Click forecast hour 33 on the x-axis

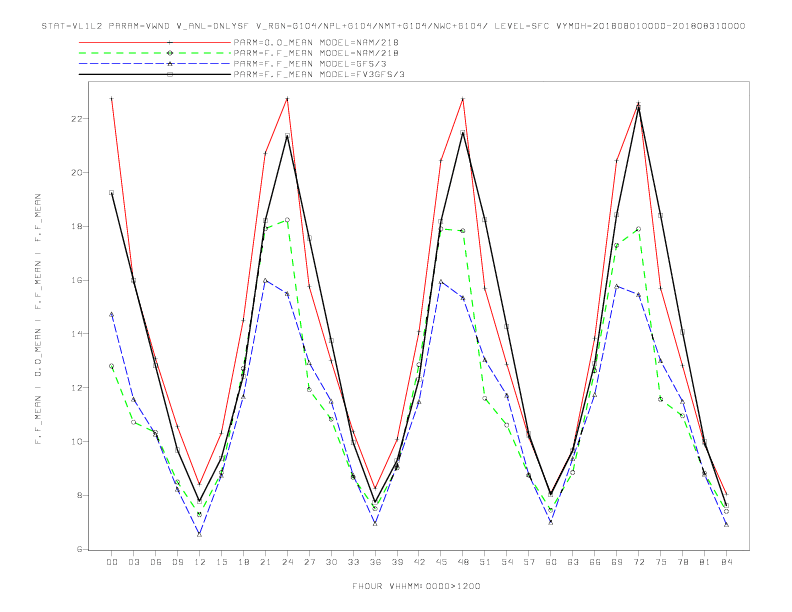coord(353,562)
